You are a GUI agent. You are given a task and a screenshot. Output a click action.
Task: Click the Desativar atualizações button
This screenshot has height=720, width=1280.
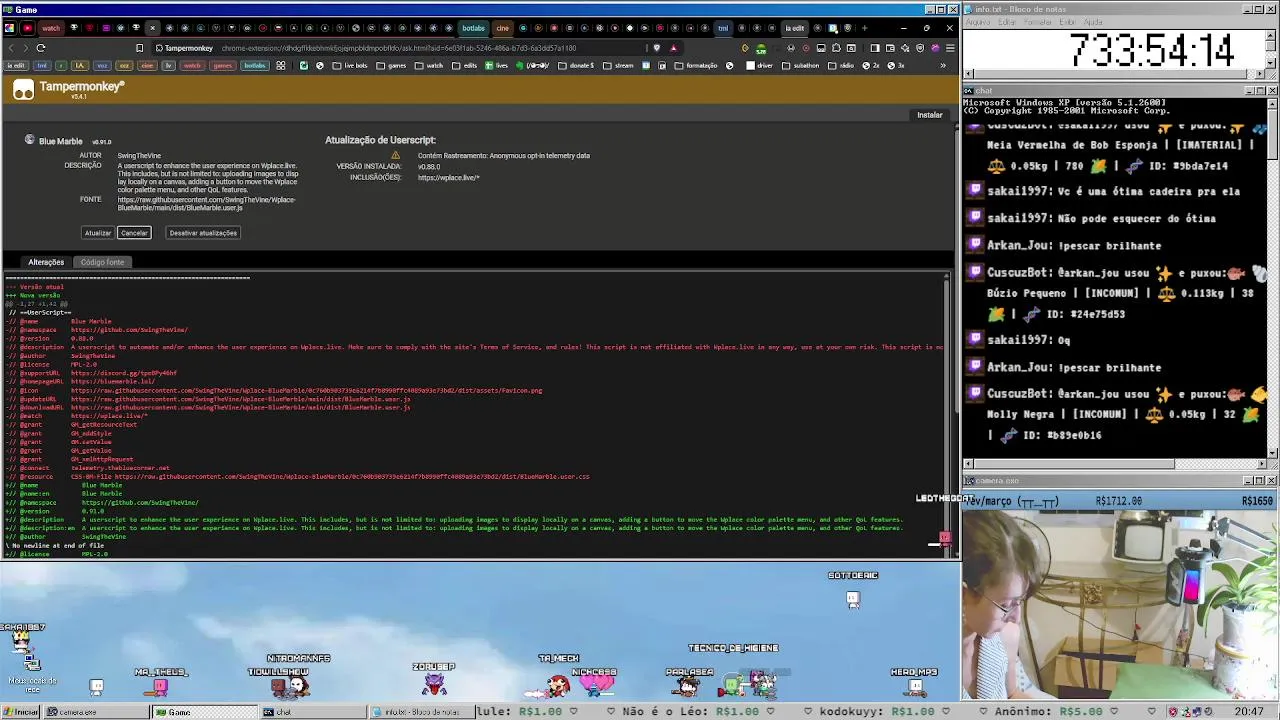203,233
